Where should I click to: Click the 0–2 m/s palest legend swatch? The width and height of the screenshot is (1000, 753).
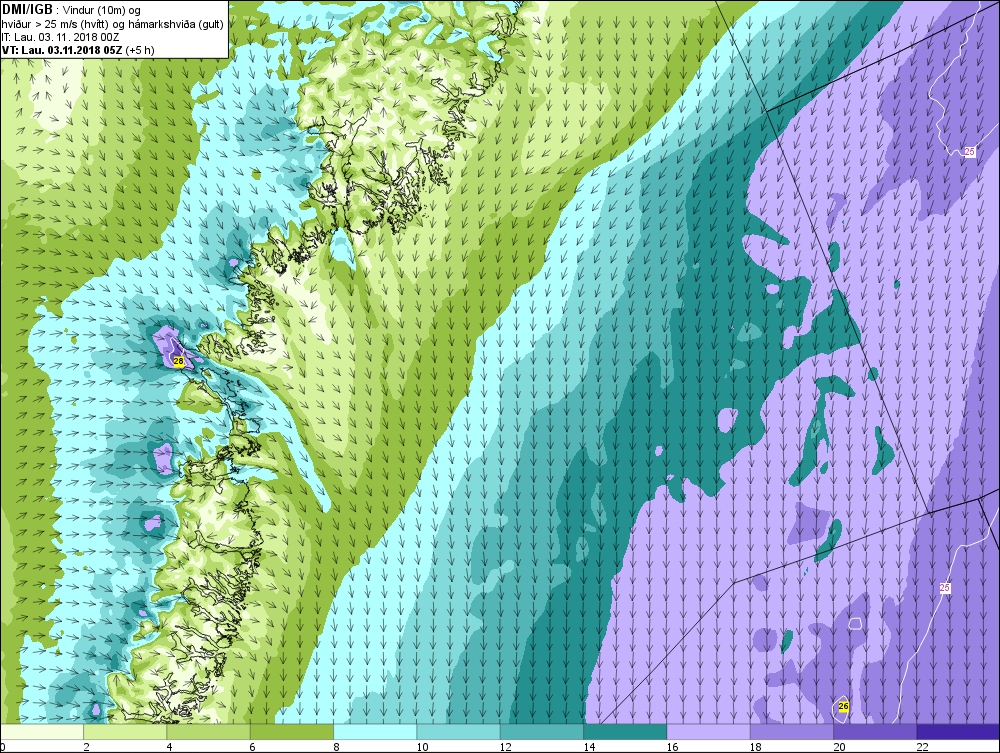click(x=42, y=731)
